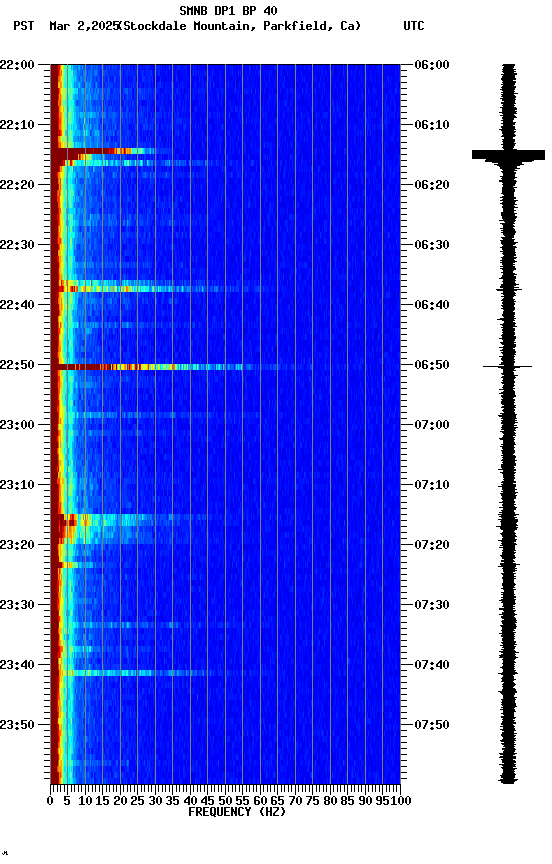552x864 pixels.
Task: Click the '07:30' UTC time label
Action: click(432, 606)
